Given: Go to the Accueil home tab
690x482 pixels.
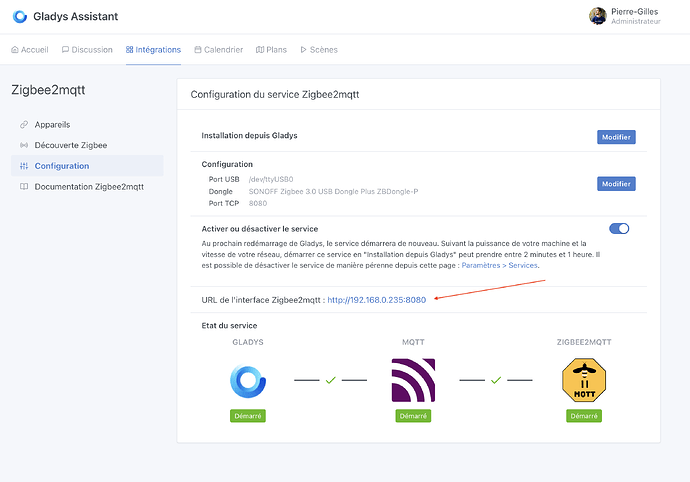Looking at the screenshot, I should (29, 49).
